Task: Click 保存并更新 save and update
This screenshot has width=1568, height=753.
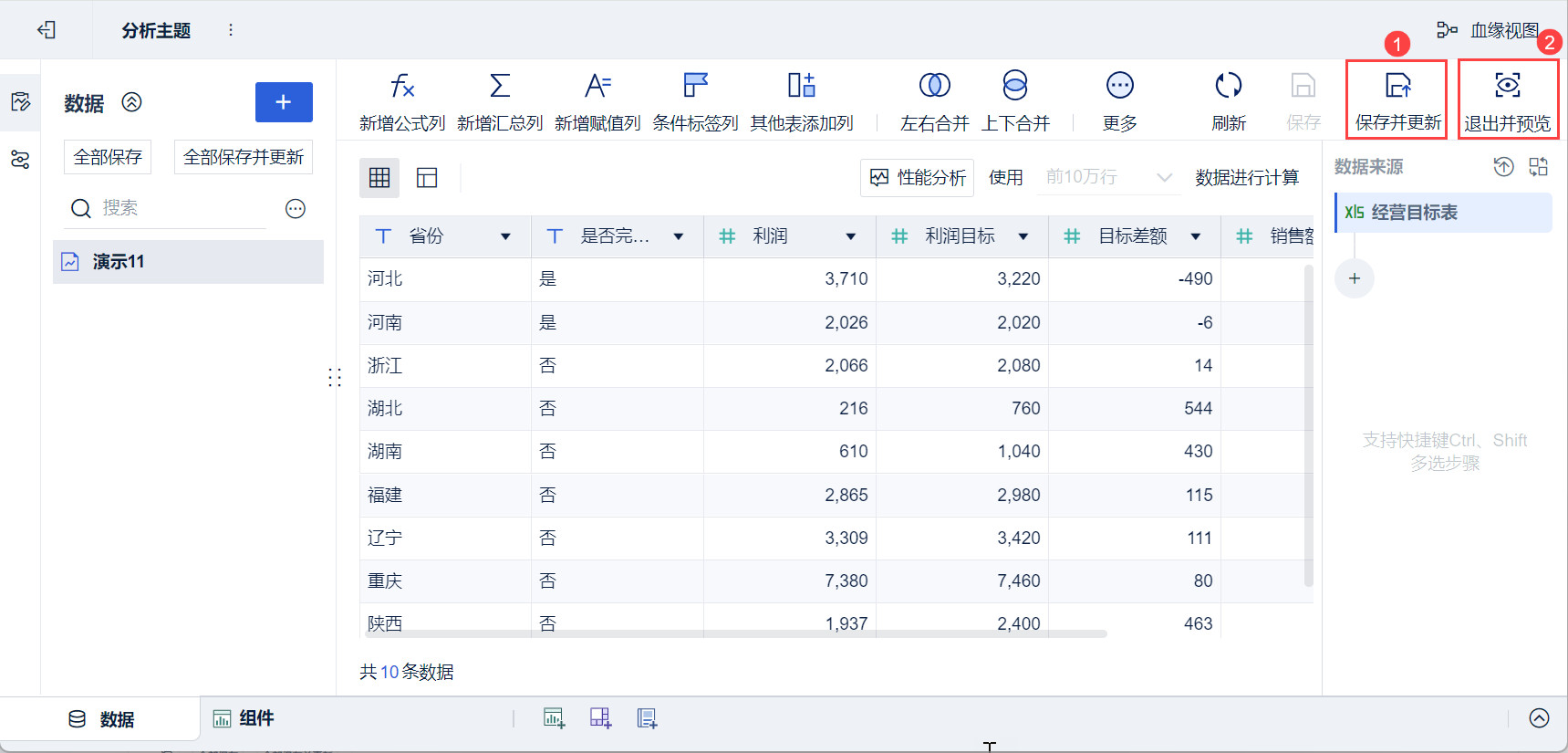Action: (x=1397, y=100)
